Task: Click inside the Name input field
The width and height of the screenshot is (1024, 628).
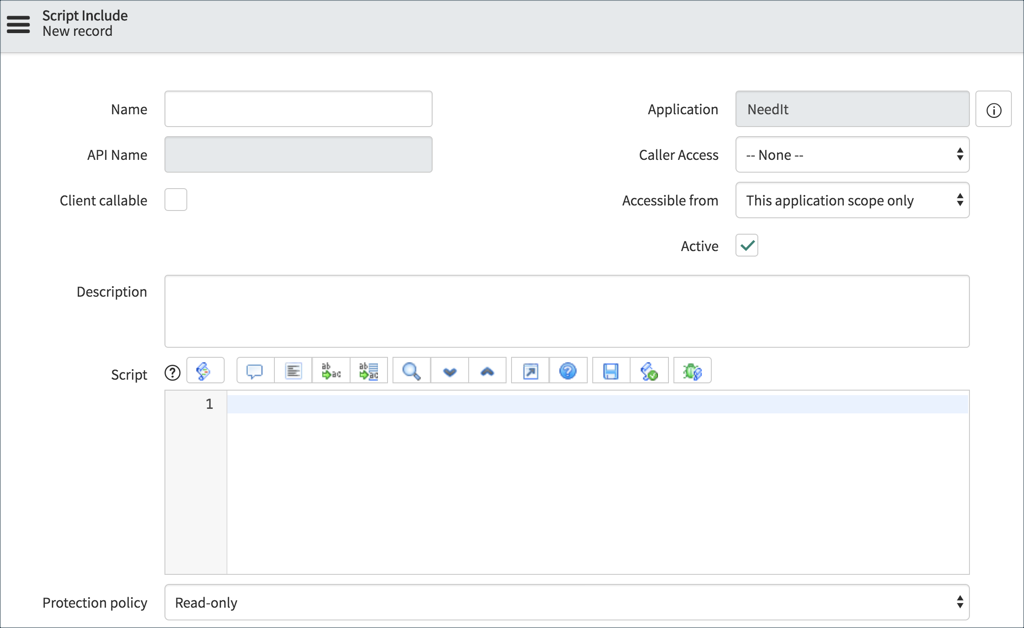Action: point(297,109)
